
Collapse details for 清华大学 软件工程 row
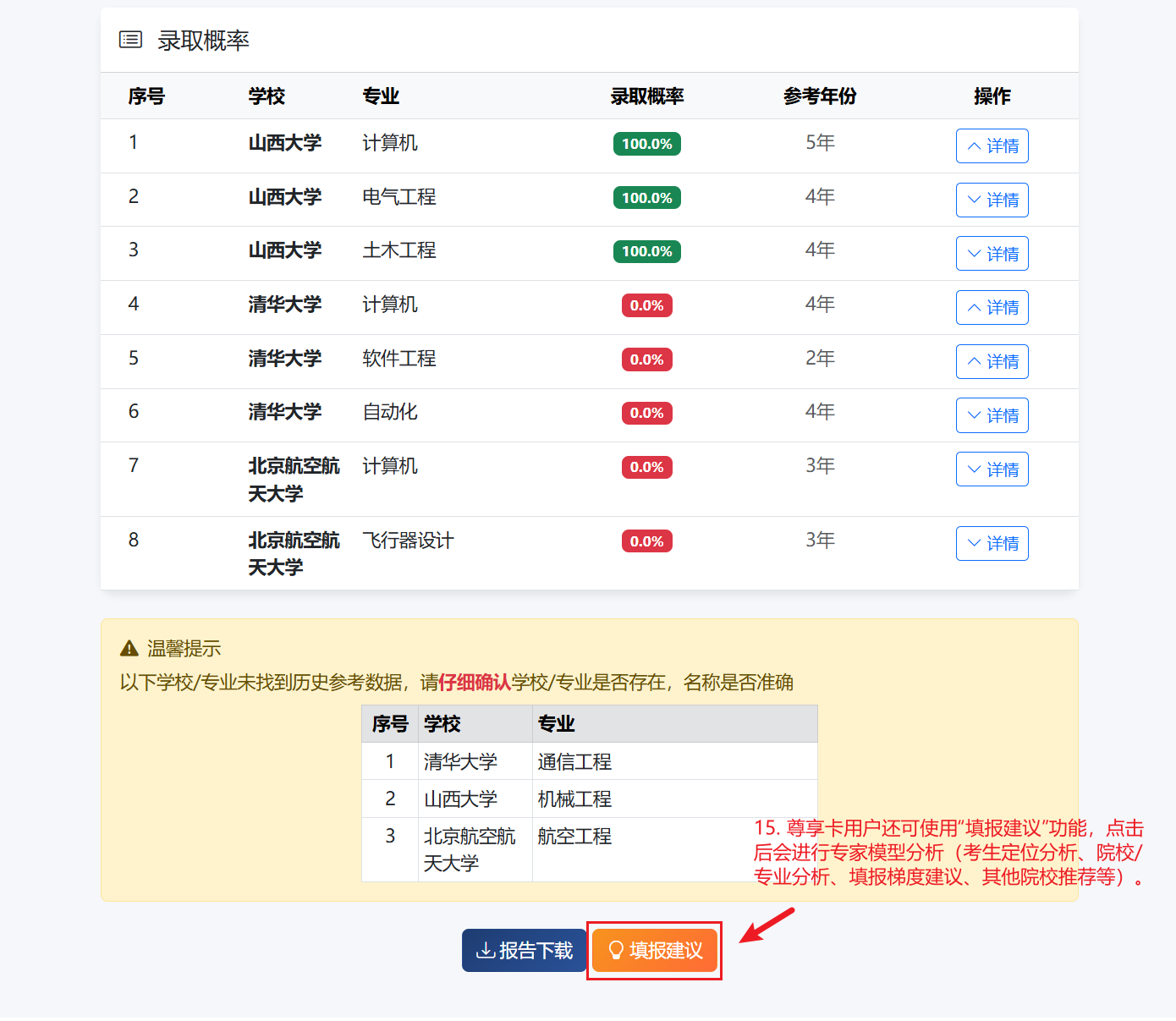pos(992,361)
